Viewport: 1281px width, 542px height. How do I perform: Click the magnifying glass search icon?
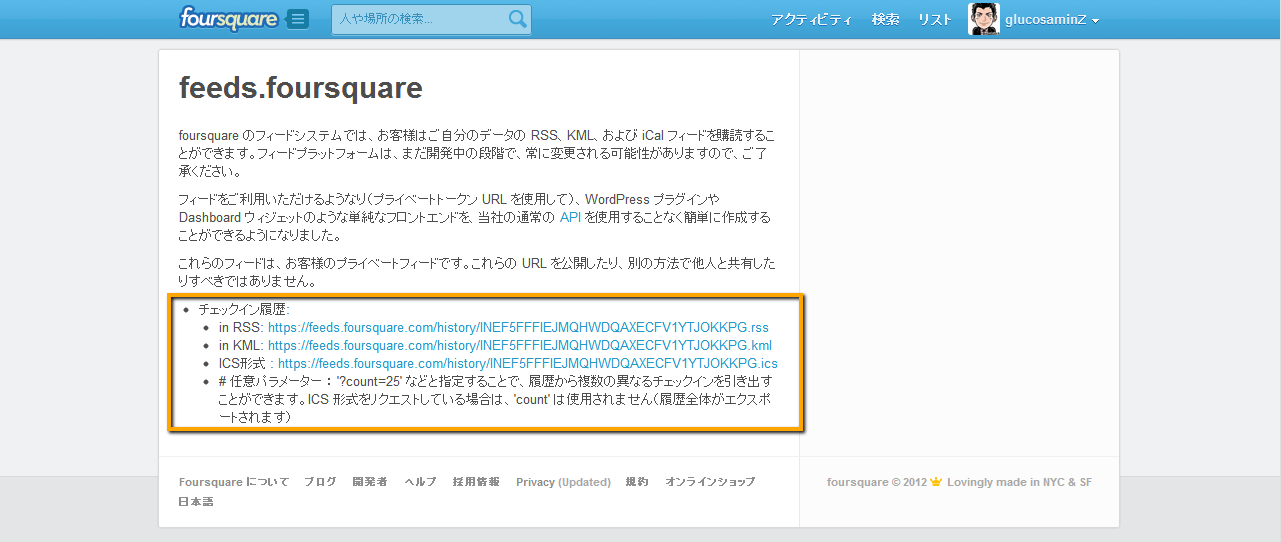tap(517, 19)
